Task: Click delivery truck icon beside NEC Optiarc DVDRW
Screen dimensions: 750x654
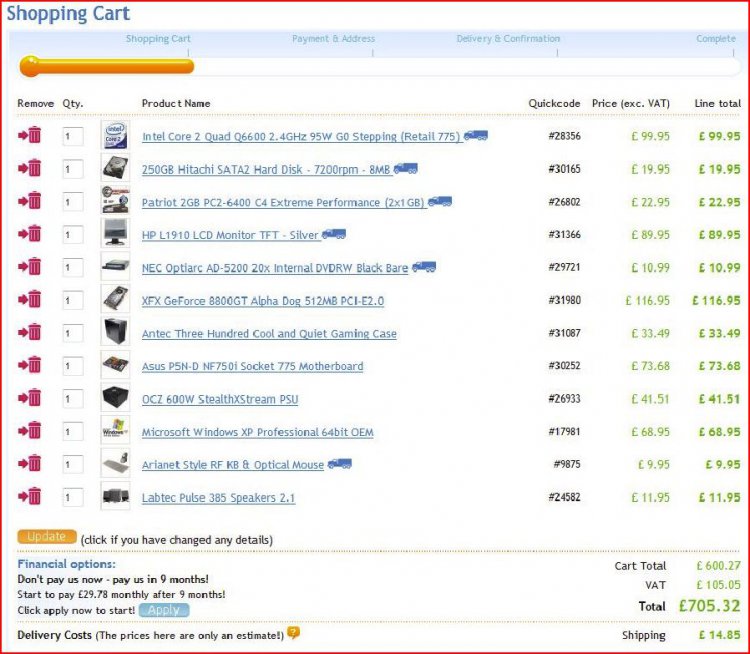Action: 424,266
